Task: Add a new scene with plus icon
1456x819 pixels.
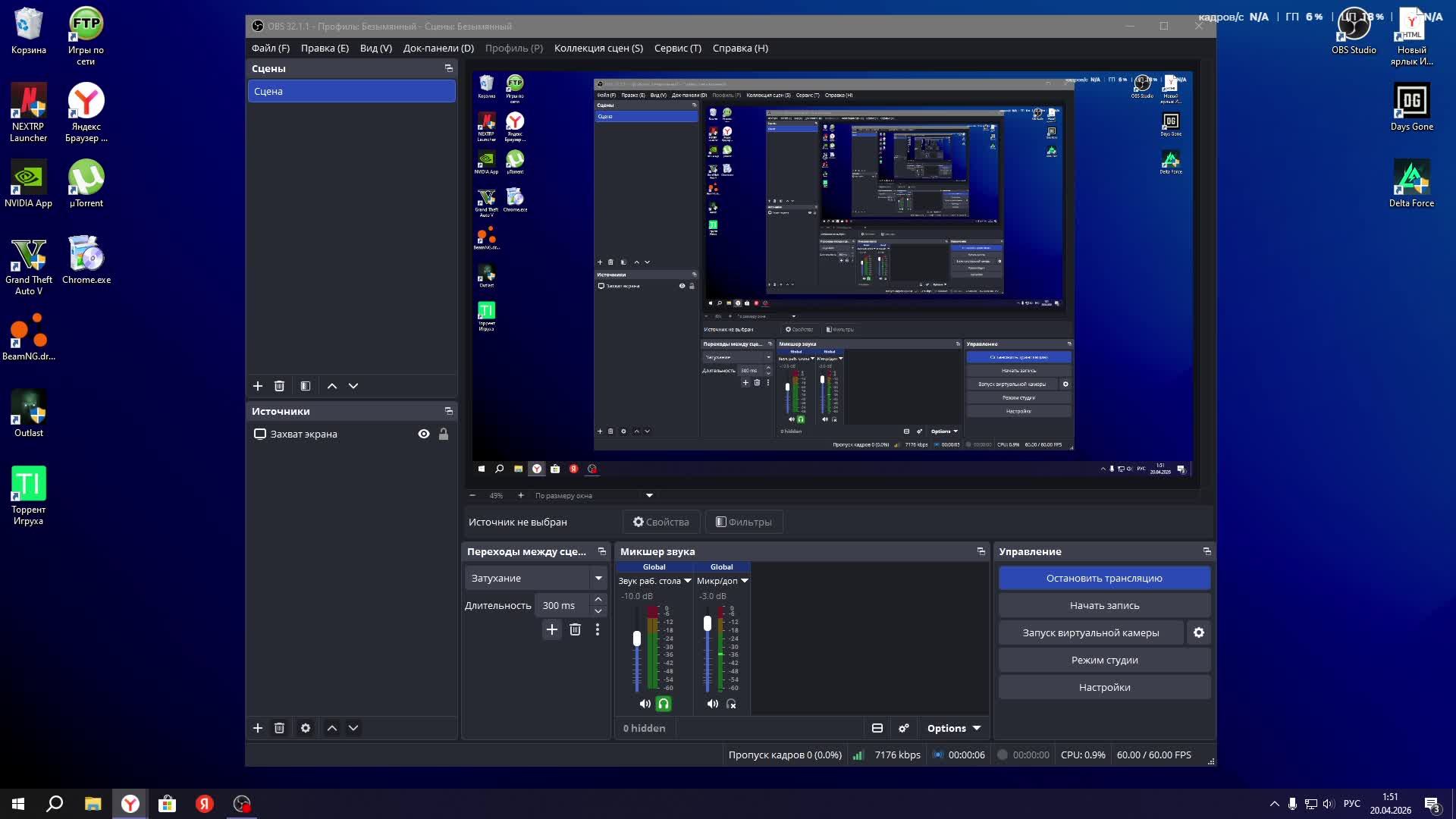Action: pyautogui.click(x=258, y=386)
